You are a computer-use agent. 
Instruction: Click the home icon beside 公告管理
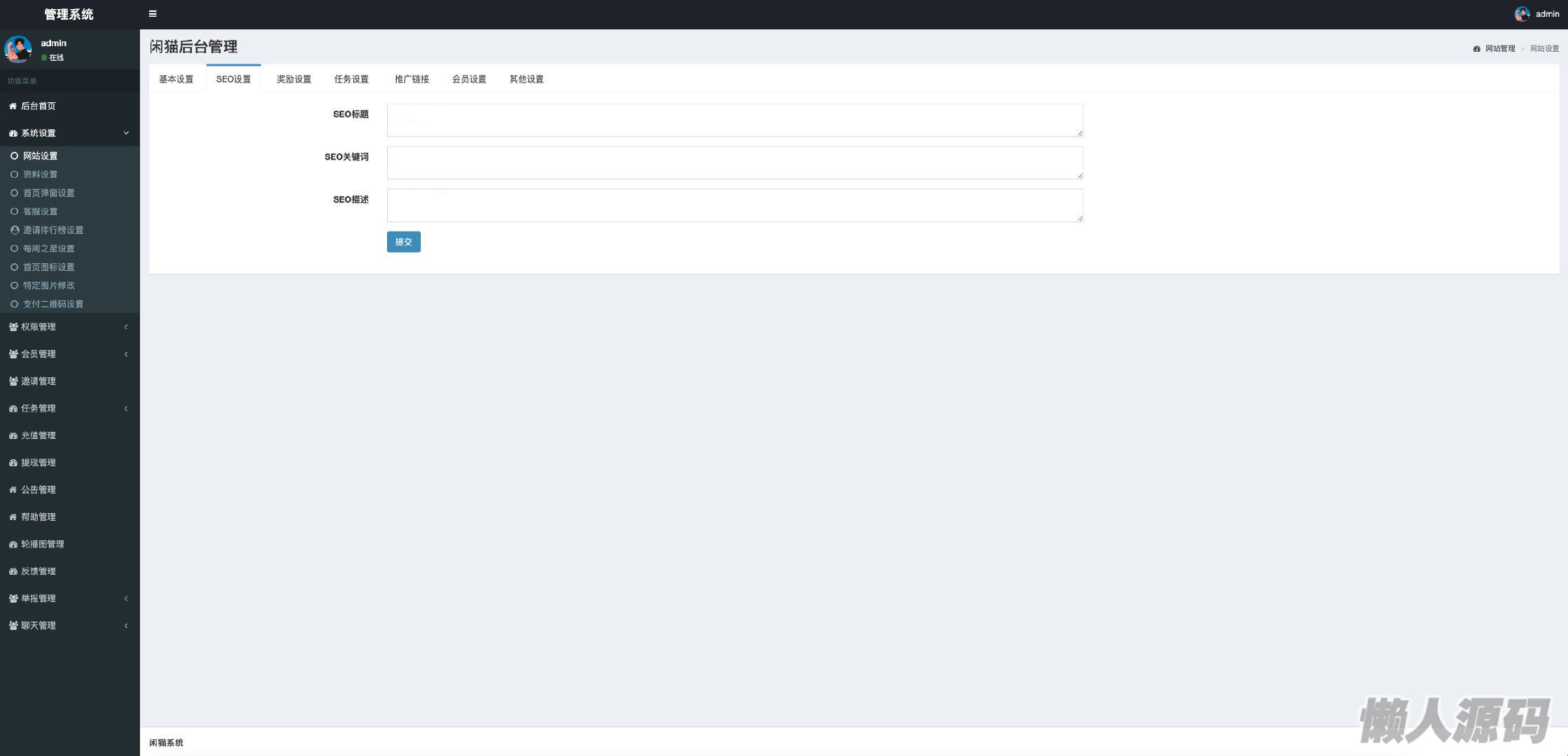[x=13, y=490]
